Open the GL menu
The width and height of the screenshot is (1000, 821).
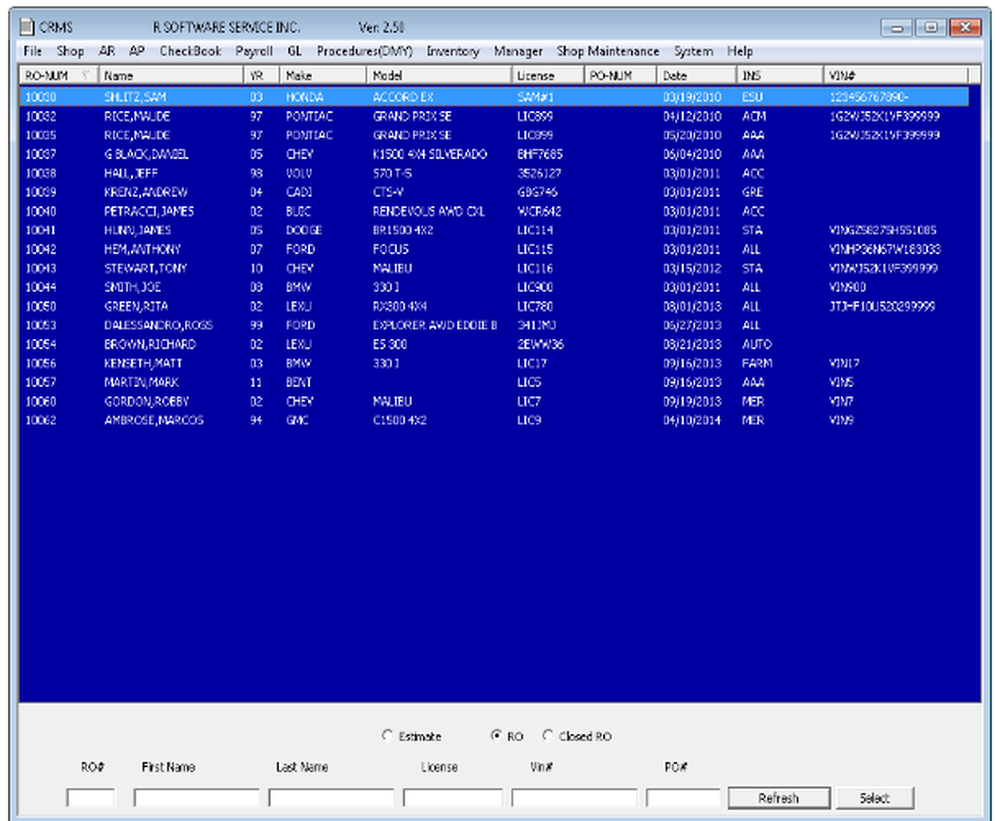[294, 51]
